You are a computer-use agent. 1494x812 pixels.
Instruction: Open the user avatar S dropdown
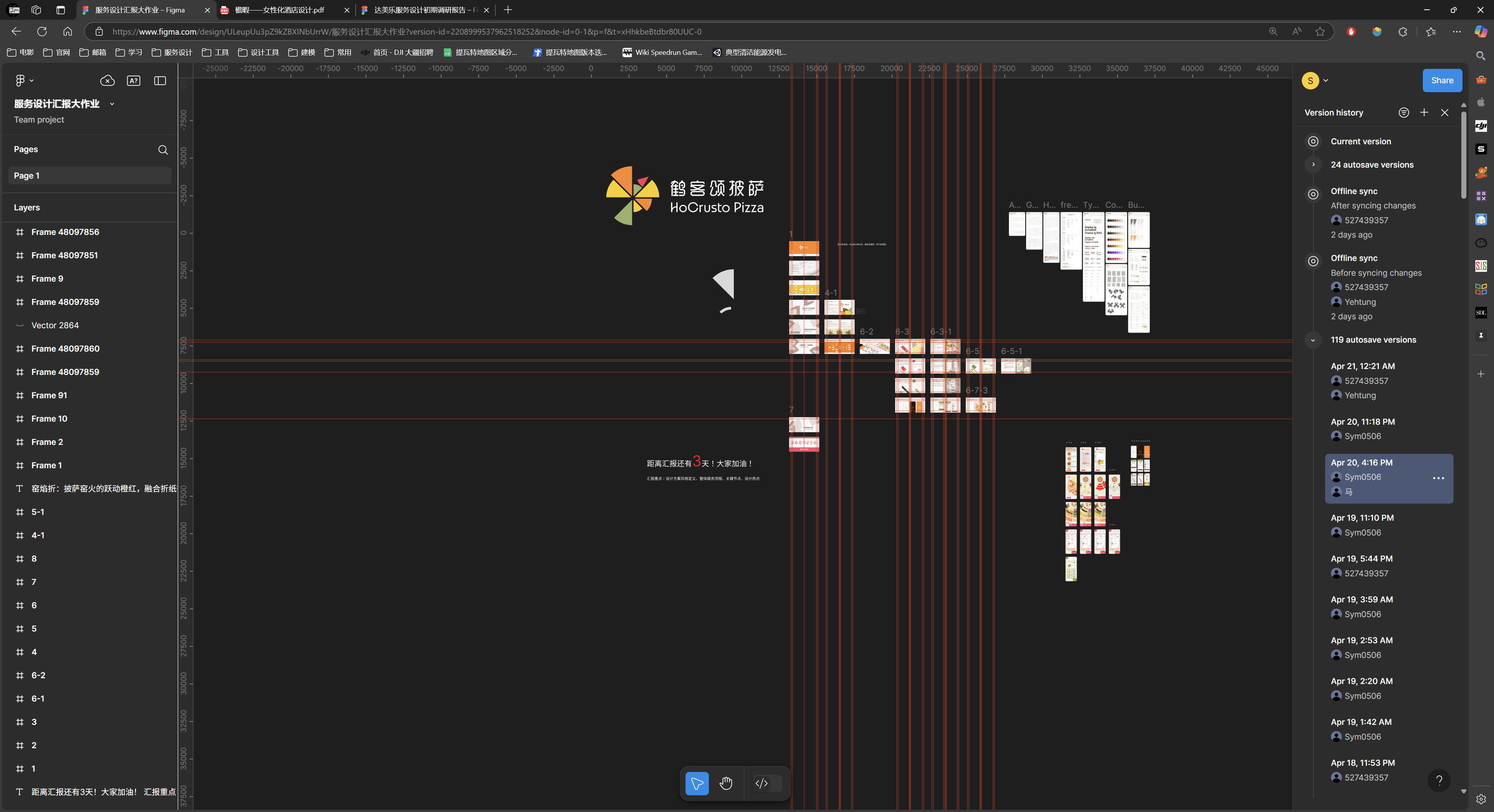(1315, 80)
